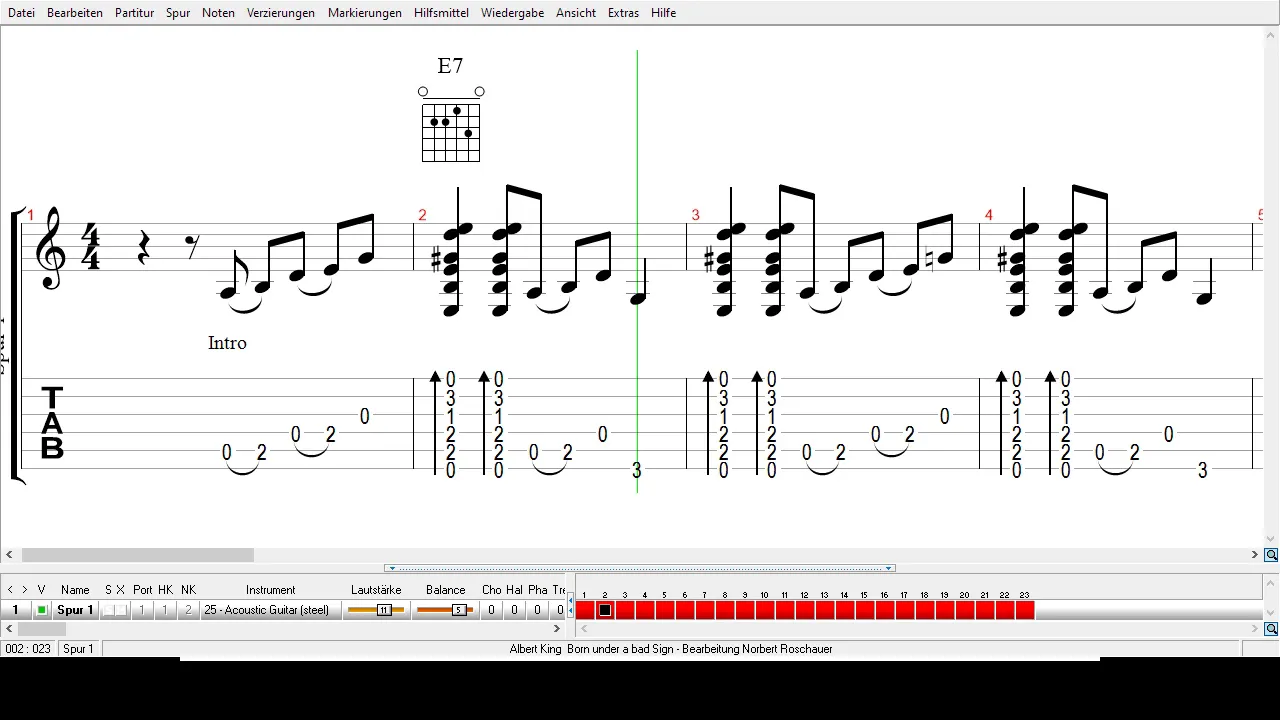Open the Verzierungen menu
Screen dimensions: 1280x720
(281, 13)
